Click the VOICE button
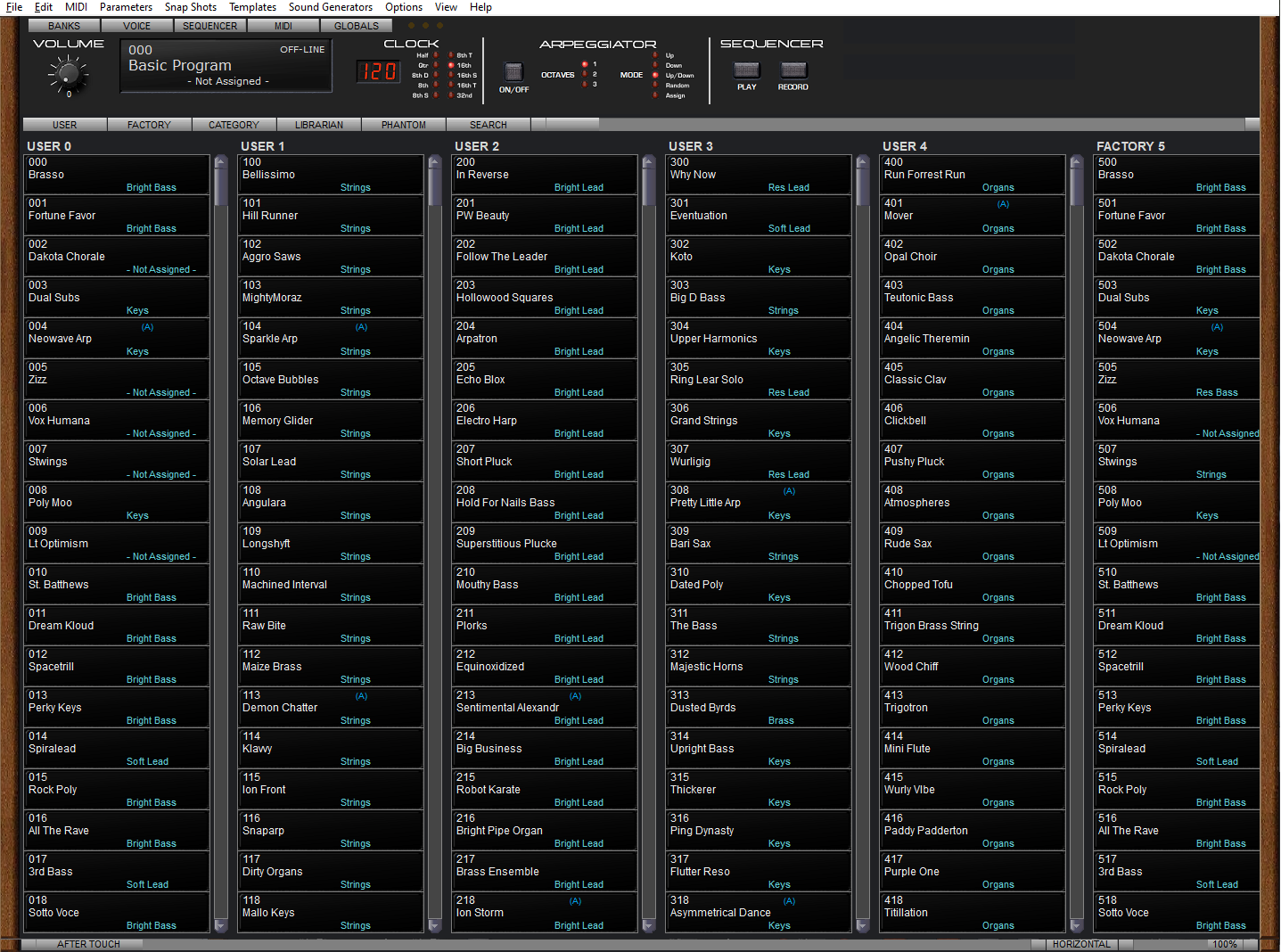This screenshot has height=952, width=1281. [136, 26]
